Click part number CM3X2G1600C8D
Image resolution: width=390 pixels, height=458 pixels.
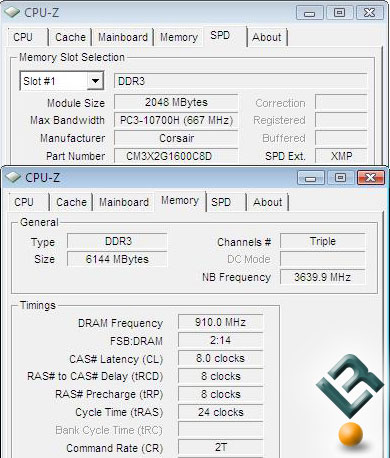tap(176, 156)
